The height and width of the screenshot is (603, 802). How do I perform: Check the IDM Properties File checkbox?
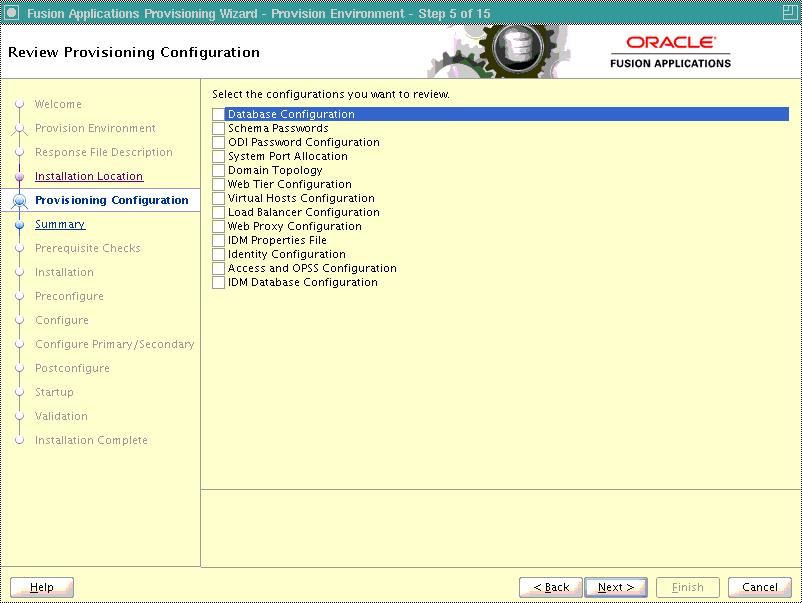coord(218,240)
